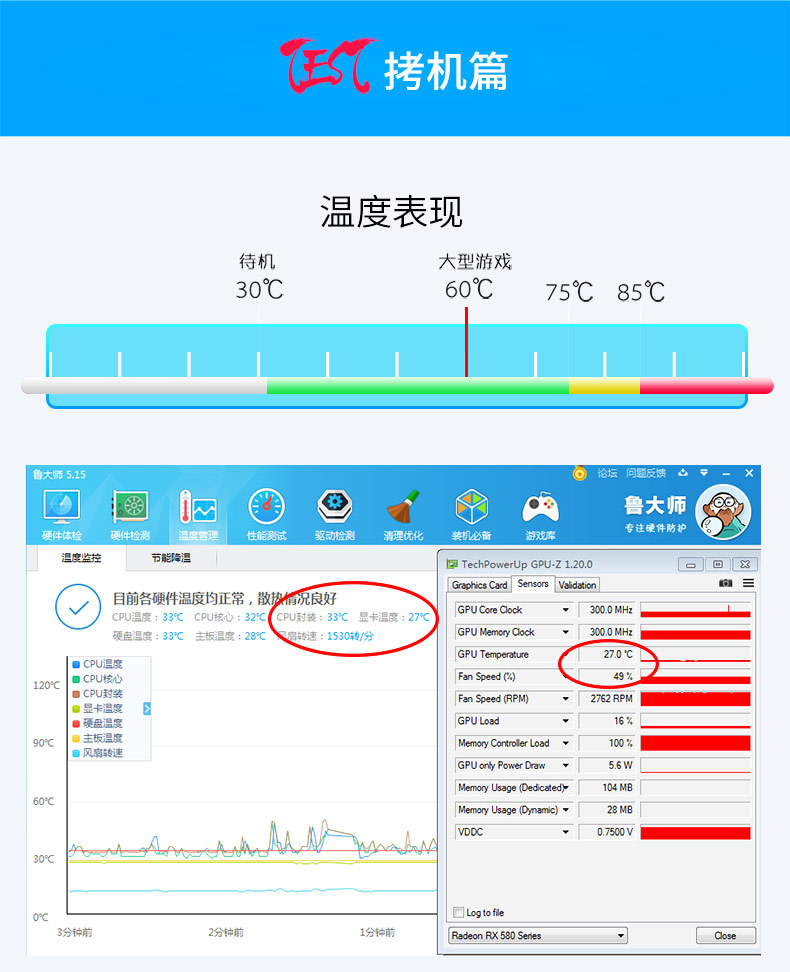Viewport: 790px width, 972px height.
Task: Open Fan Speed (RPM) sensor dropdown
Action: pos(566,699)
